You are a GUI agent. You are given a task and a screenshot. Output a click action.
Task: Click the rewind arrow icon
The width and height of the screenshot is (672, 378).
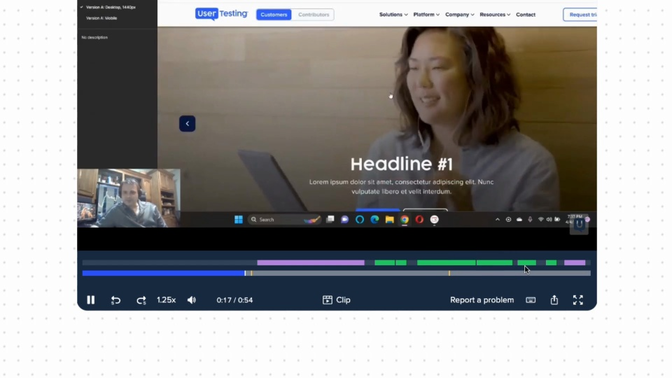tap(116, 300)
